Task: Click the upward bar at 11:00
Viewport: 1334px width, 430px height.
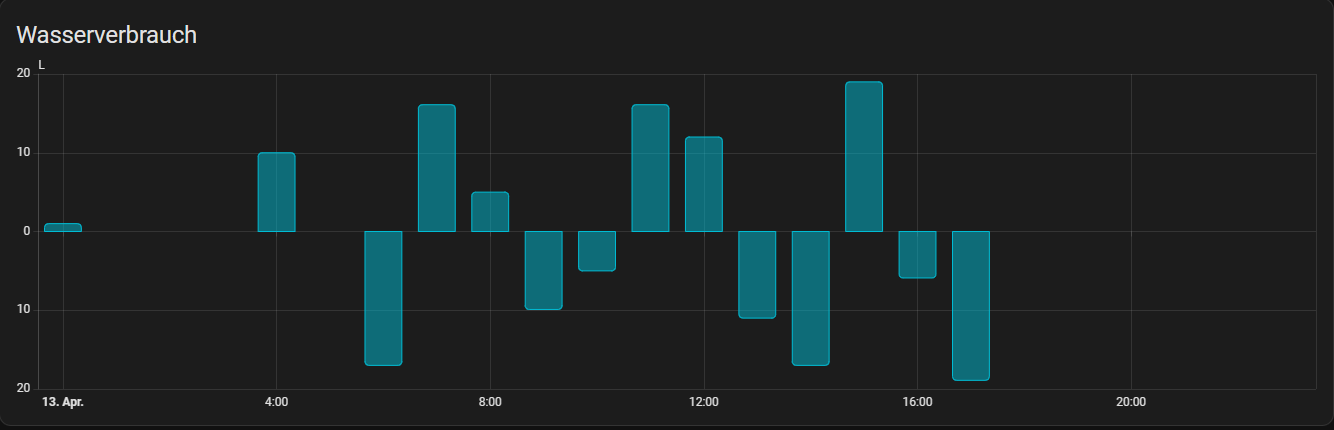Action: click(x=650, y=168)
